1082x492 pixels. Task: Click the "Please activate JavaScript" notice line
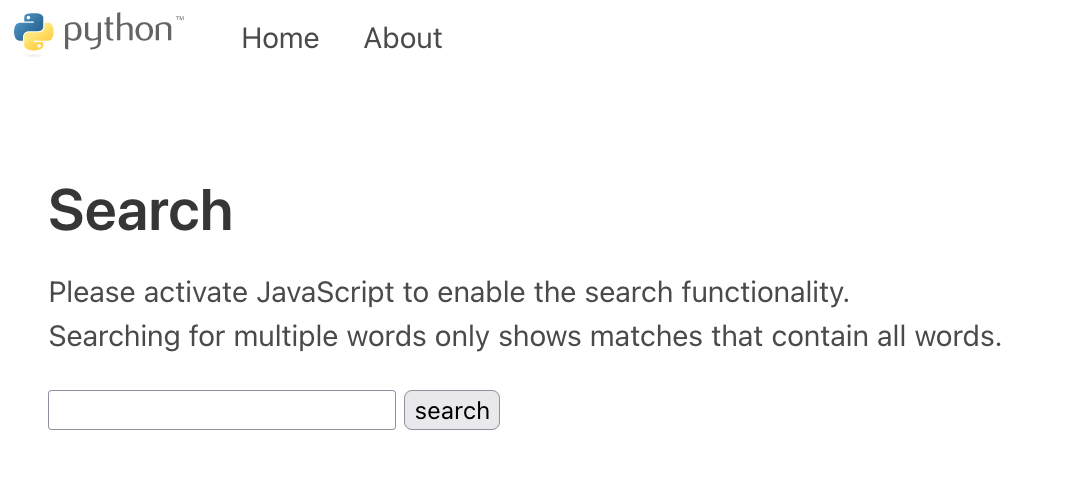coord(448,293)
